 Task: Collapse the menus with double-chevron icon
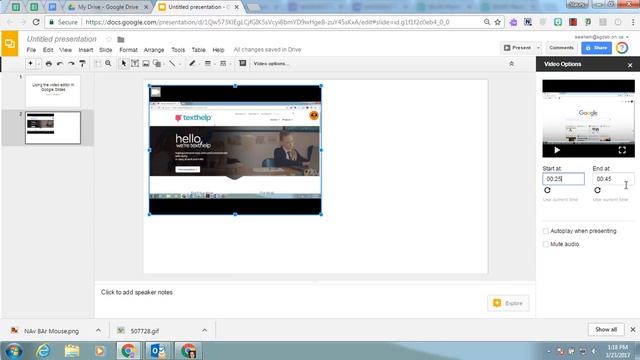click(511, 64)
